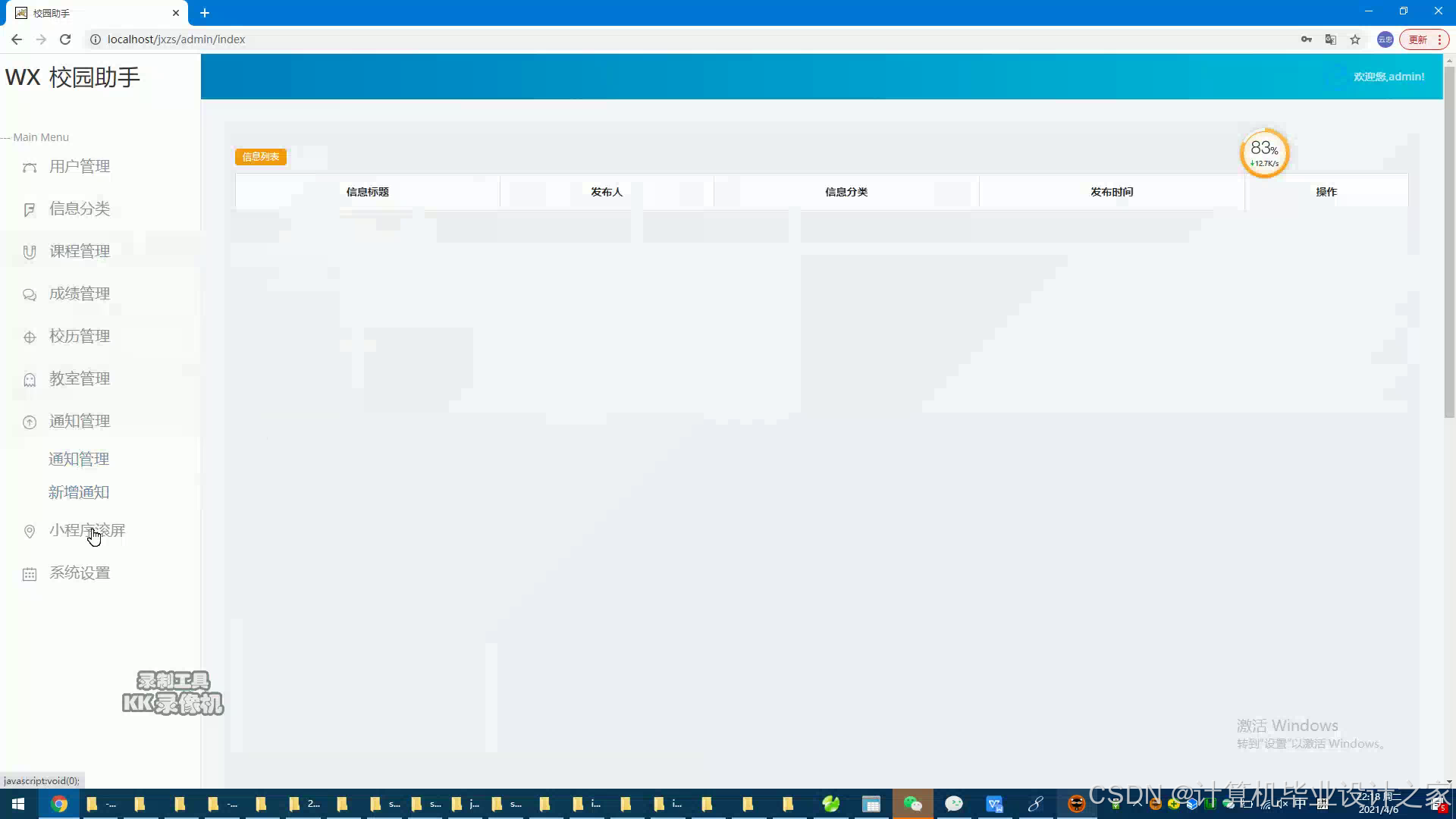Open WeChat from the taskbar

[912, 804]
